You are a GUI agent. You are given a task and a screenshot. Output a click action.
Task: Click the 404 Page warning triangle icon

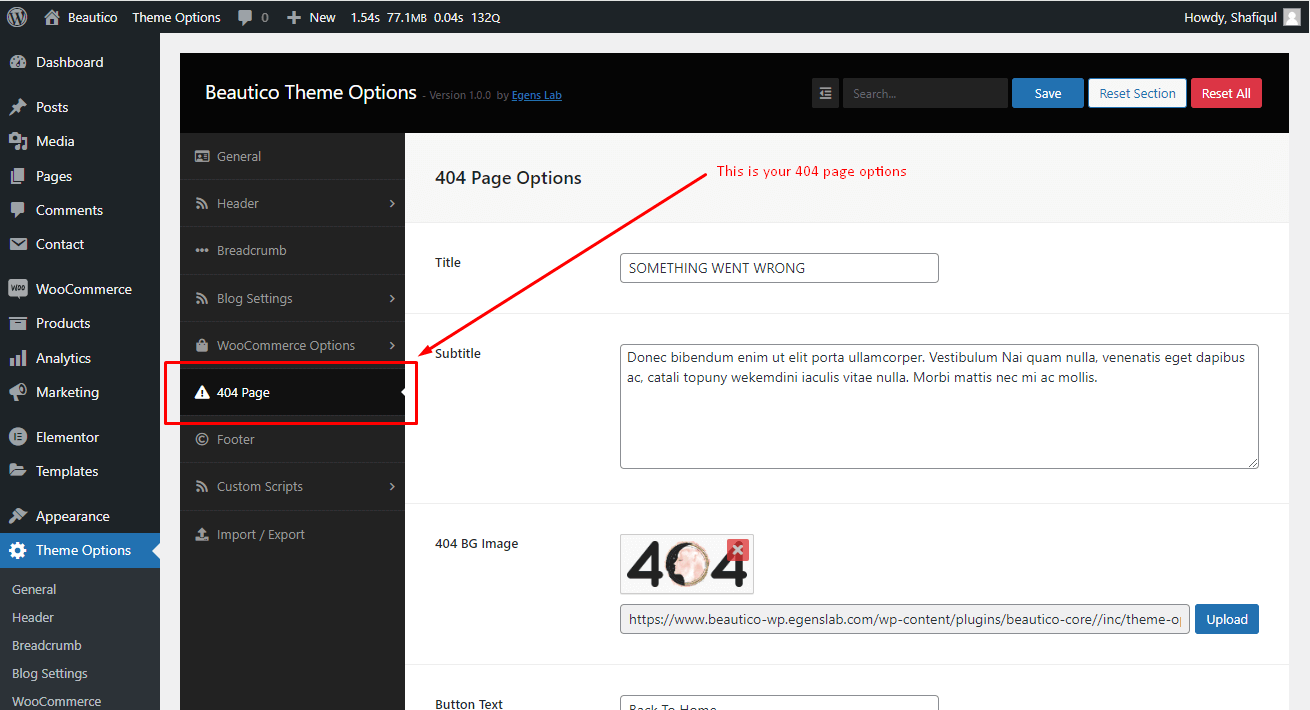tap(202, 392)
